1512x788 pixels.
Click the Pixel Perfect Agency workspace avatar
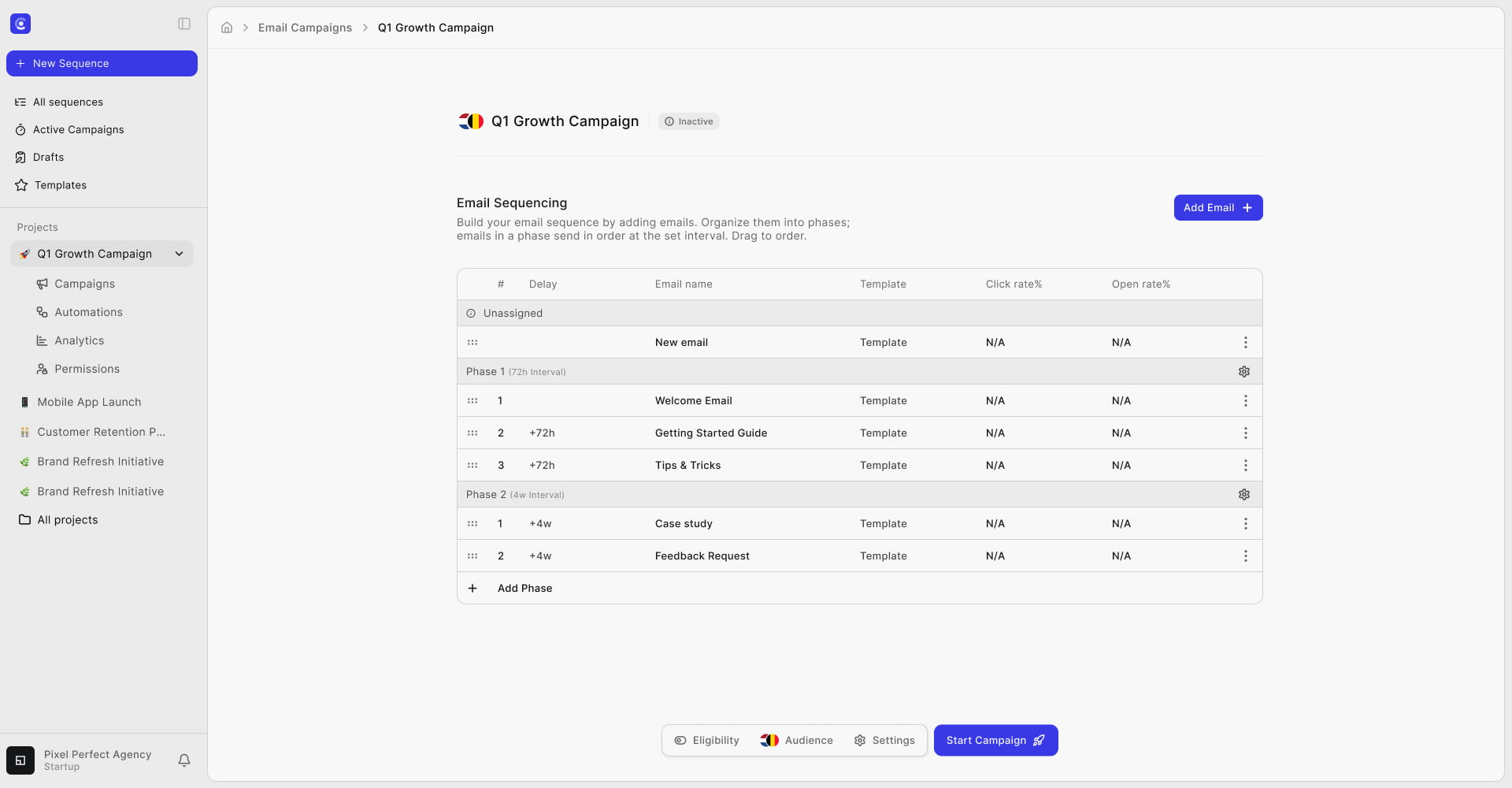point(20,760)
